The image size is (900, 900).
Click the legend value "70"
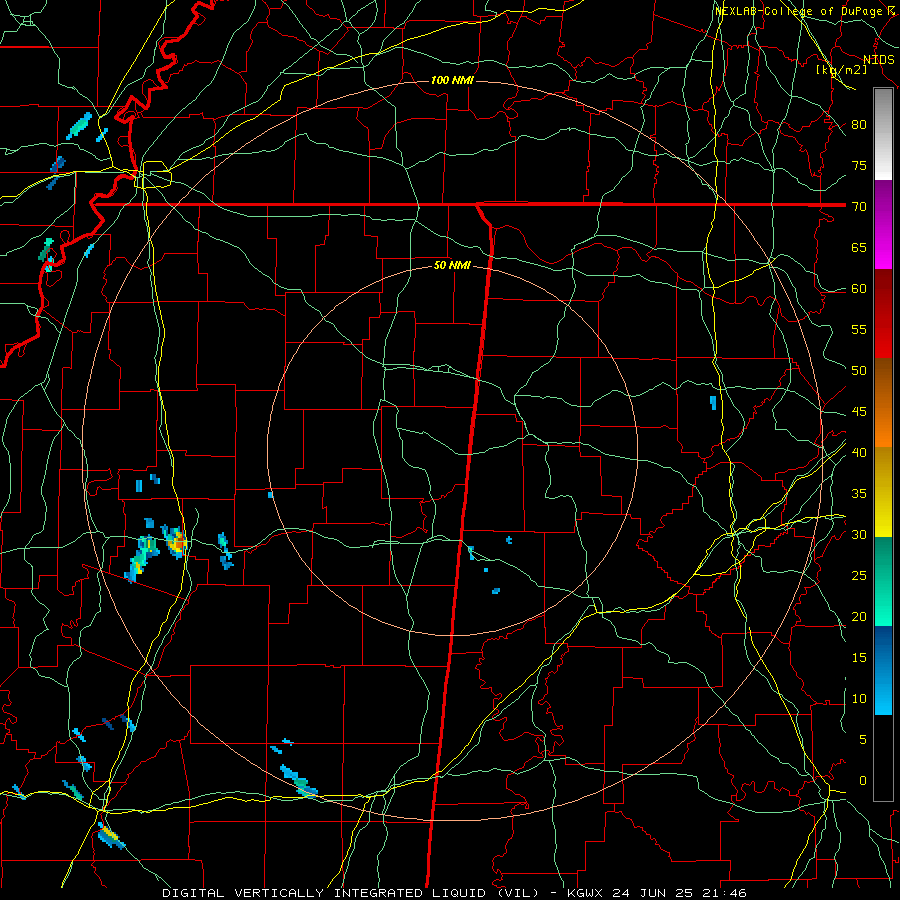tap(859, 207)
